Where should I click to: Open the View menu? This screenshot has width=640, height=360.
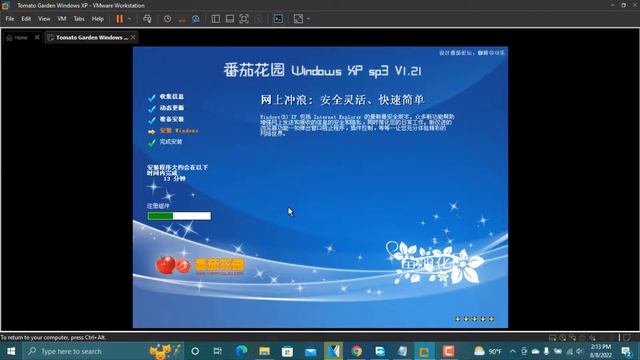[x=44, y=19]
